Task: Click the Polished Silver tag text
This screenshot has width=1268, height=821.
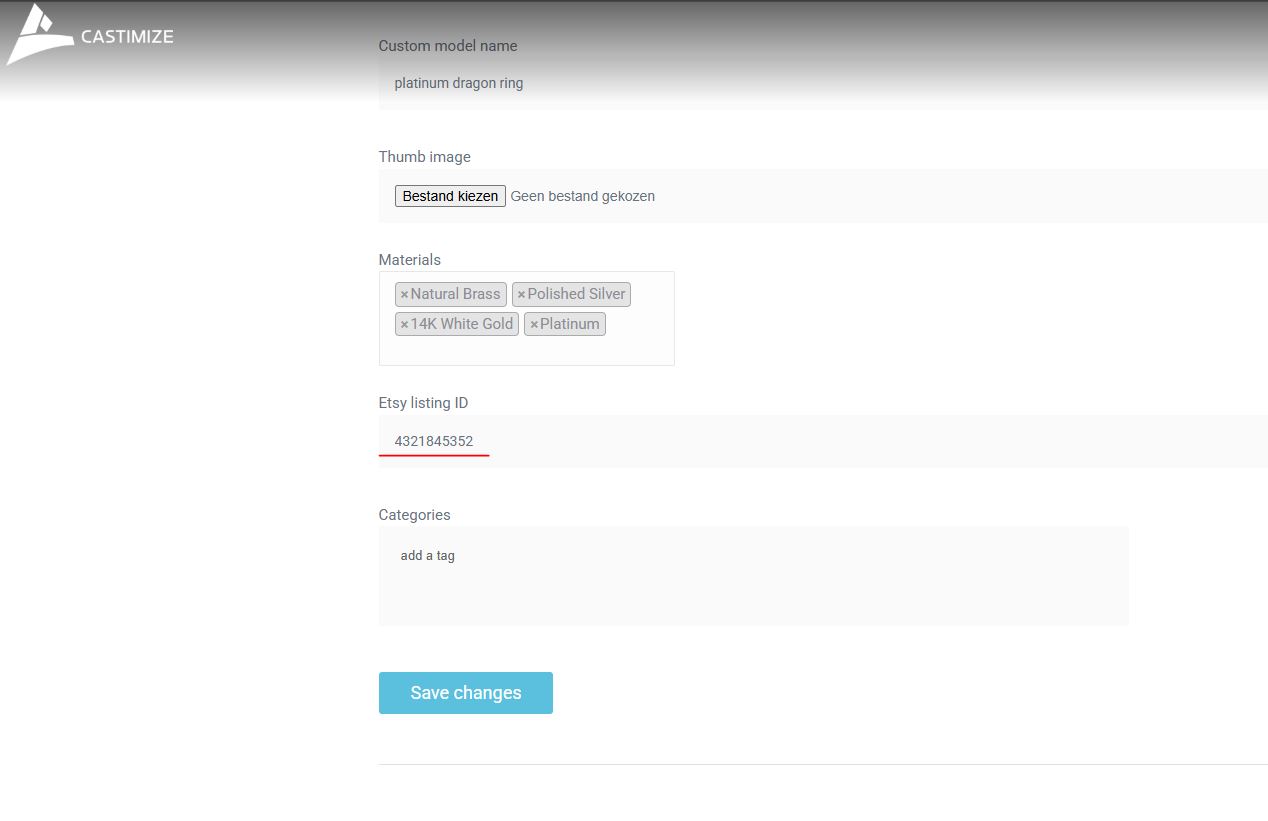Action: pyautogui.click(x=576, y=294)
